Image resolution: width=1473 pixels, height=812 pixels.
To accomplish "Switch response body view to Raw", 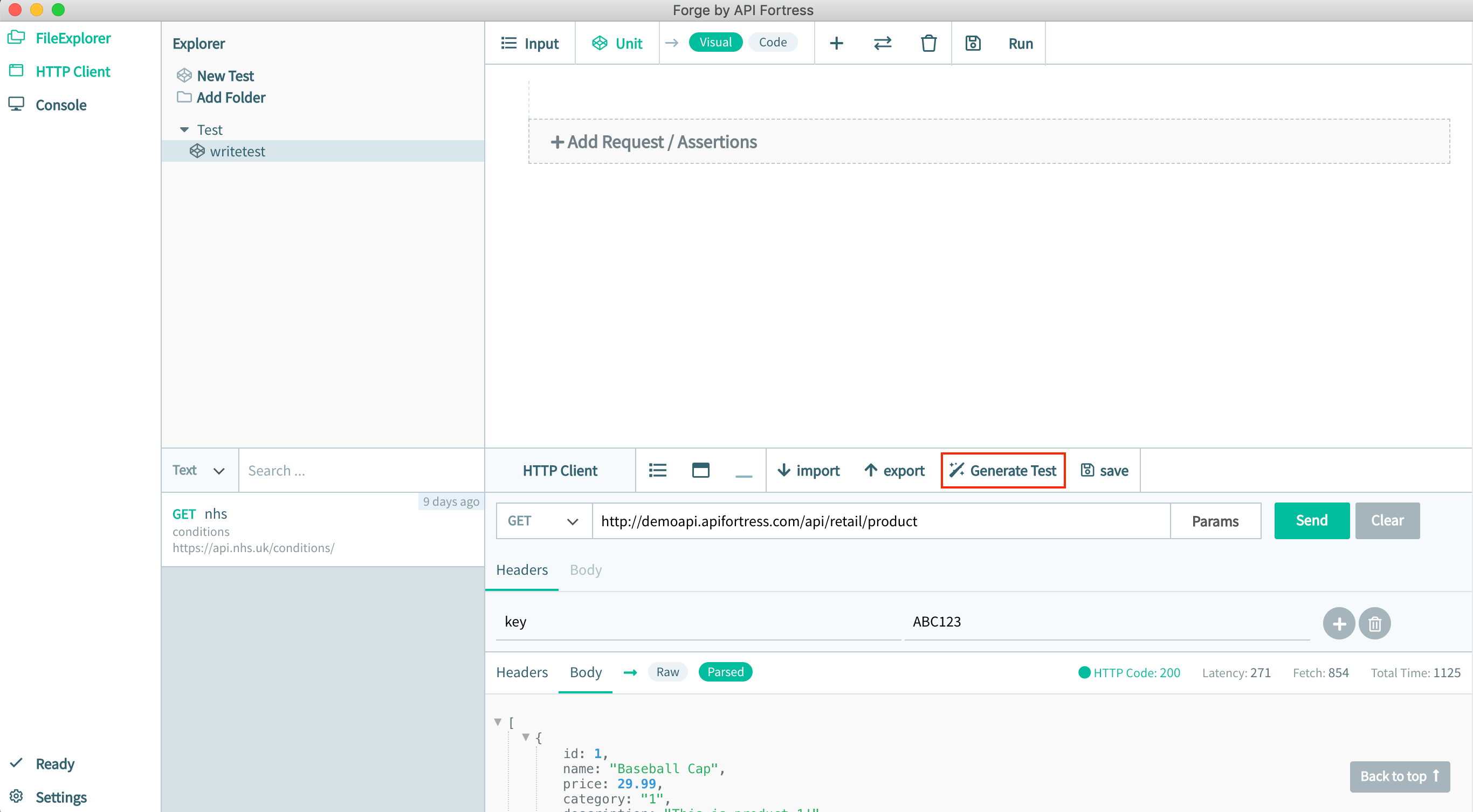I will coord(667,672).
